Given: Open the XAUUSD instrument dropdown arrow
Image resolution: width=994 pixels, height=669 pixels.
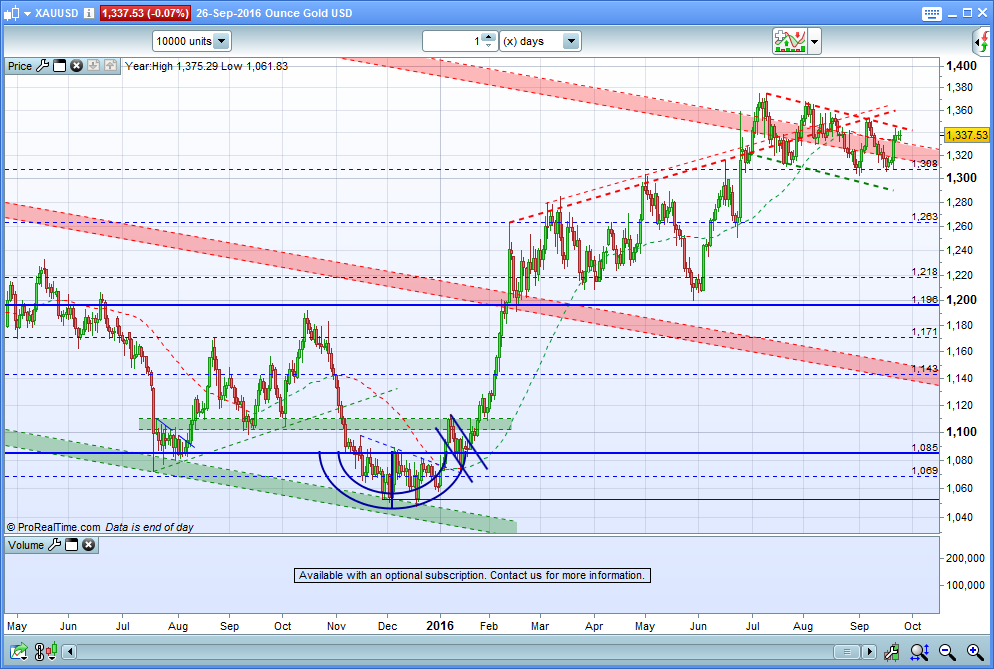Looking at the screenshot, I should click(x=27, y=13).
